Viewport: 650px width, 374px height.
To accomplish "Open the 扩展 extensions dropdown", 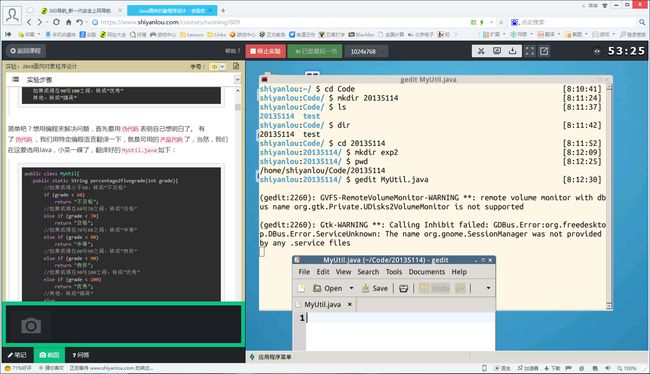I will point(494,34).
